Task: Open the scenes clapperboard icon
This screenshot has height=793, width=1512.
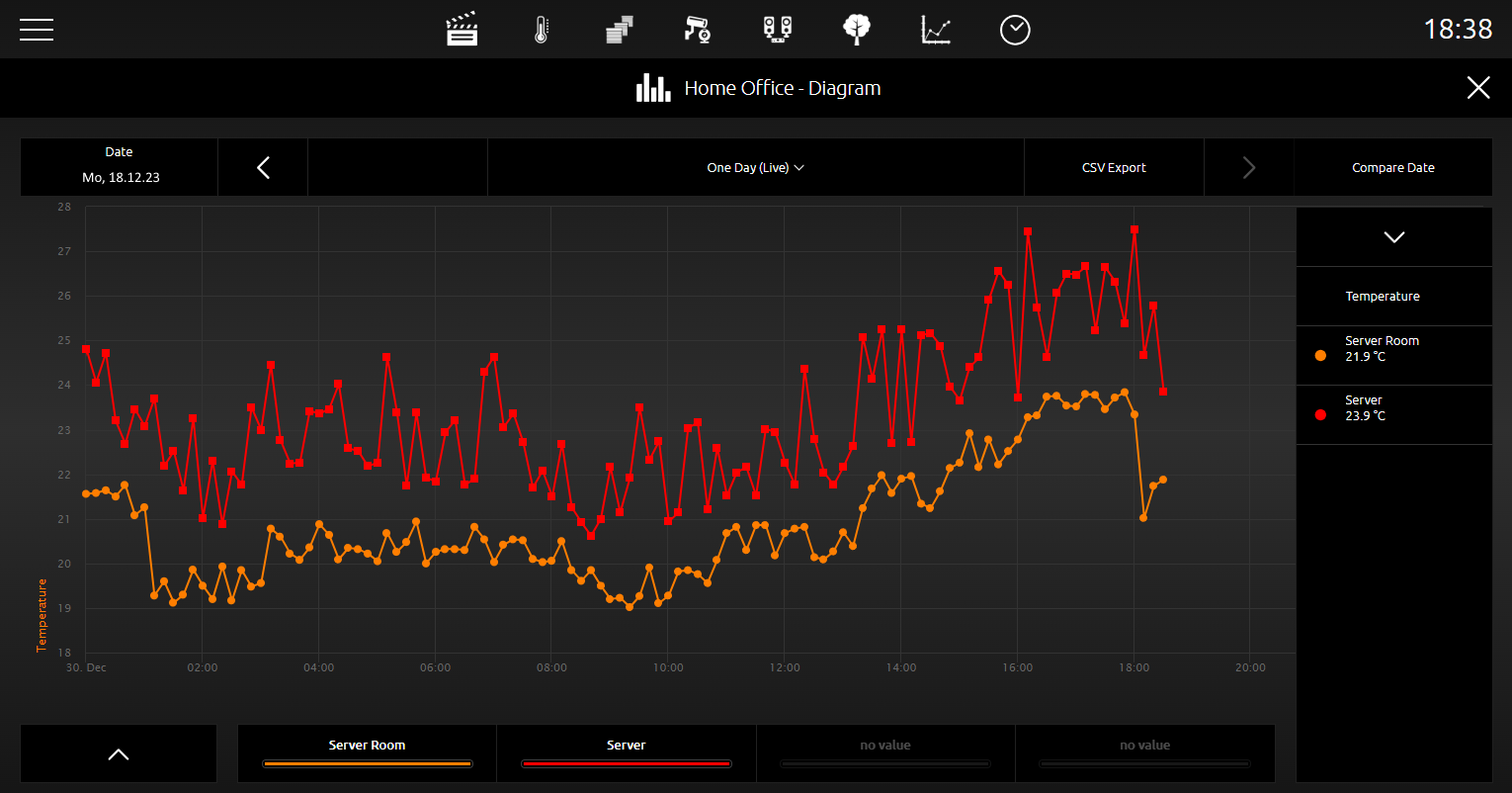Action: click(x=462, y=30)
